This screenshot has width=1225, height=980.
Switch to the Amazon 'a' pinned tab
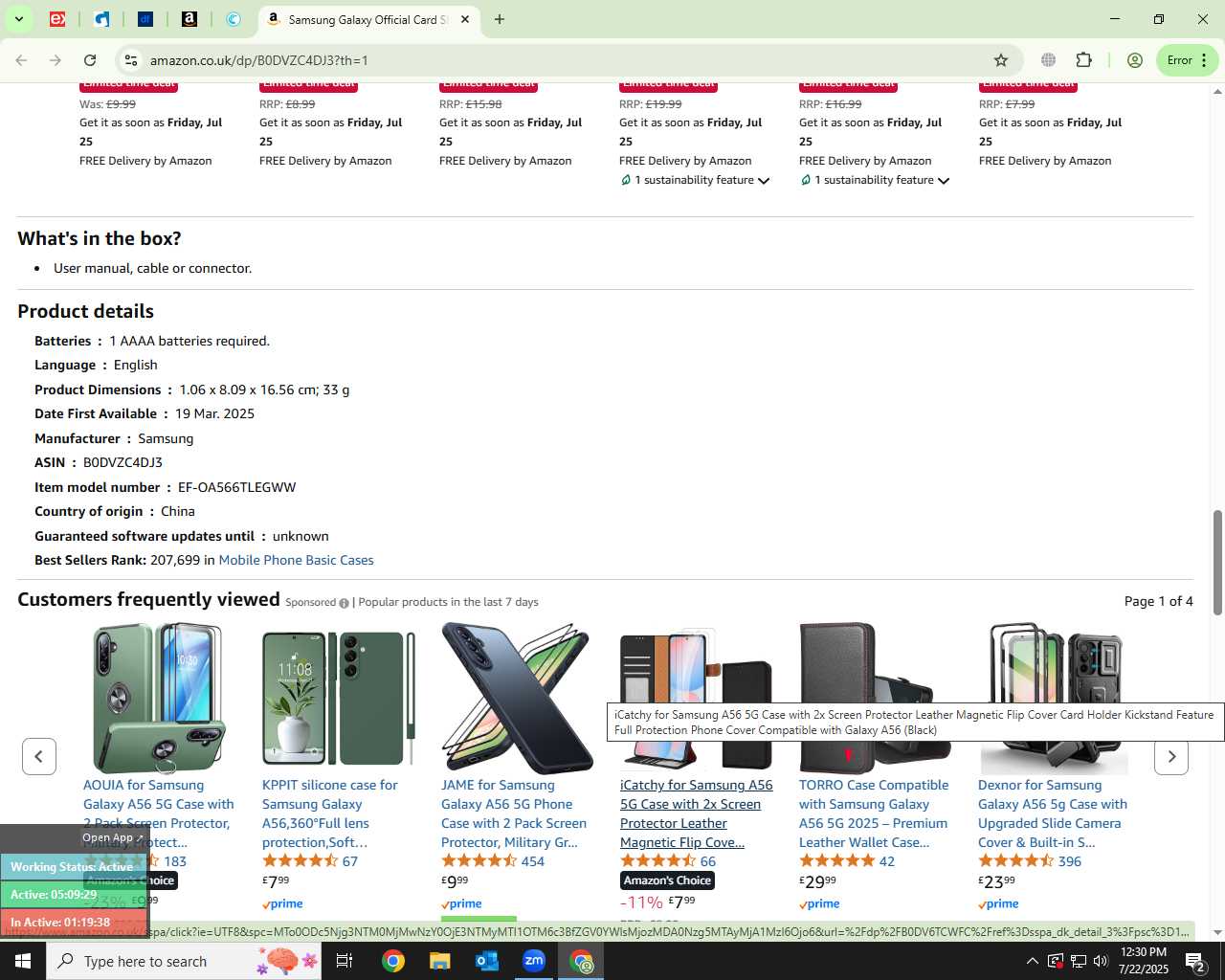click(x=189, y=19)
